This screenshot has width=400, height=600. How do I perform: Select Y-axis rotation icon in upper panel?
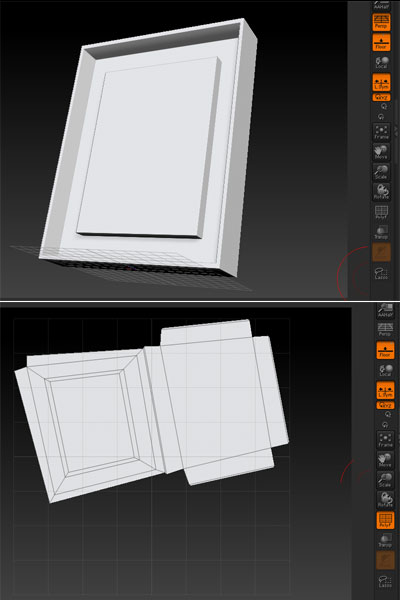tap(384, 107)
